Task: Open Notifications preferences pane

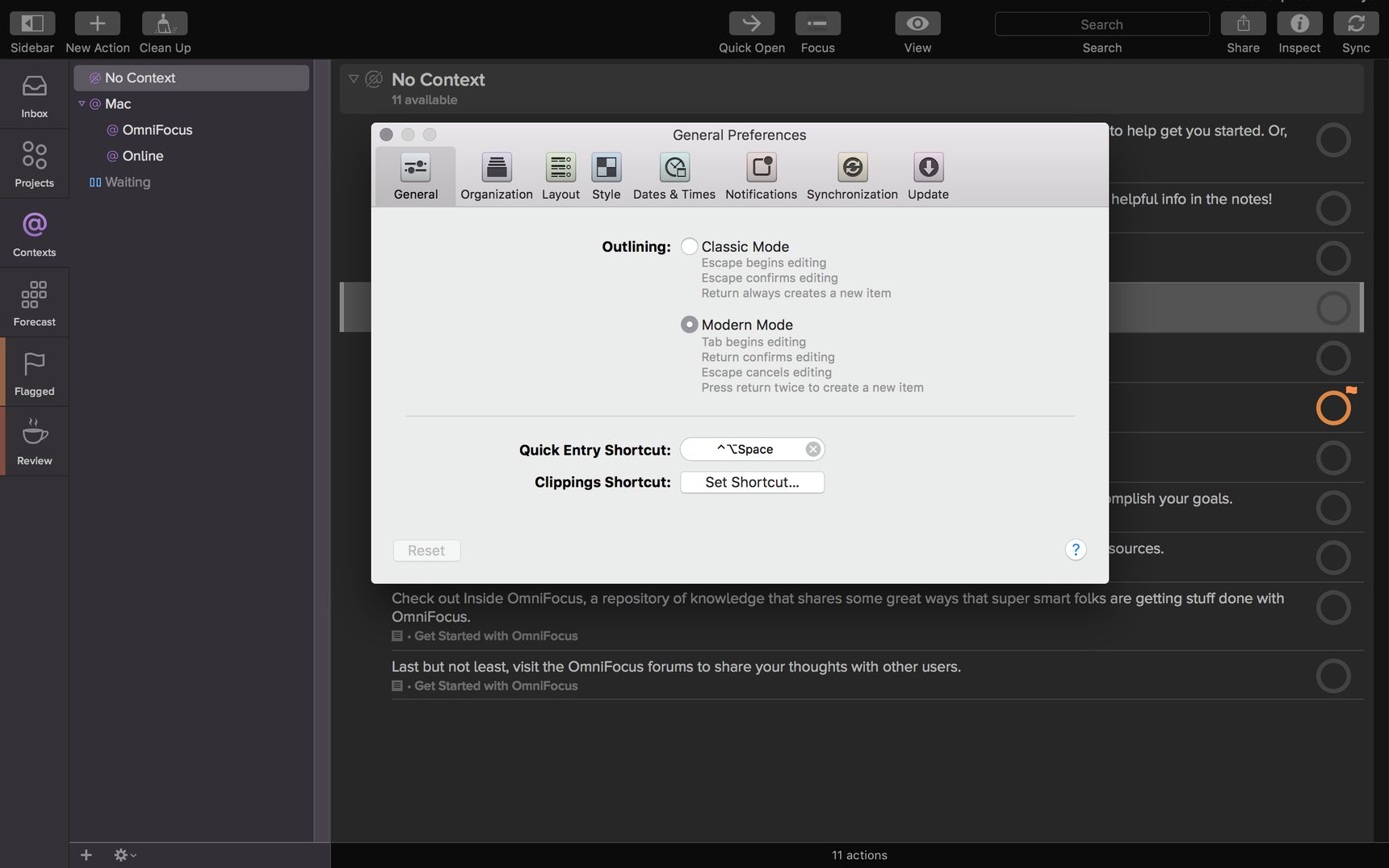Action: point(761,176)
